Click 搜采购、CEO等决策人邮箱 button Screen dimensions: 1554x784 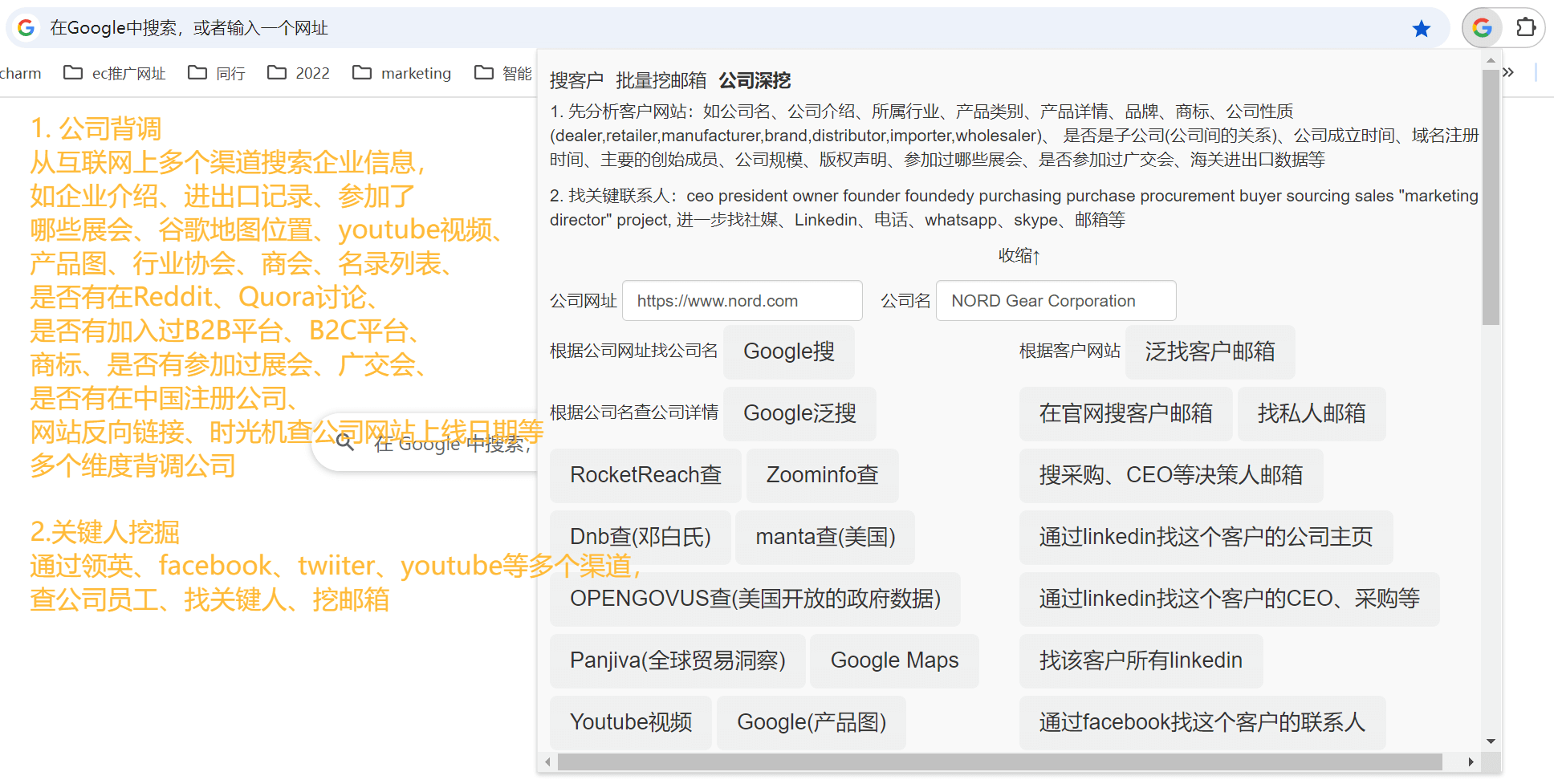[1171, 475]
